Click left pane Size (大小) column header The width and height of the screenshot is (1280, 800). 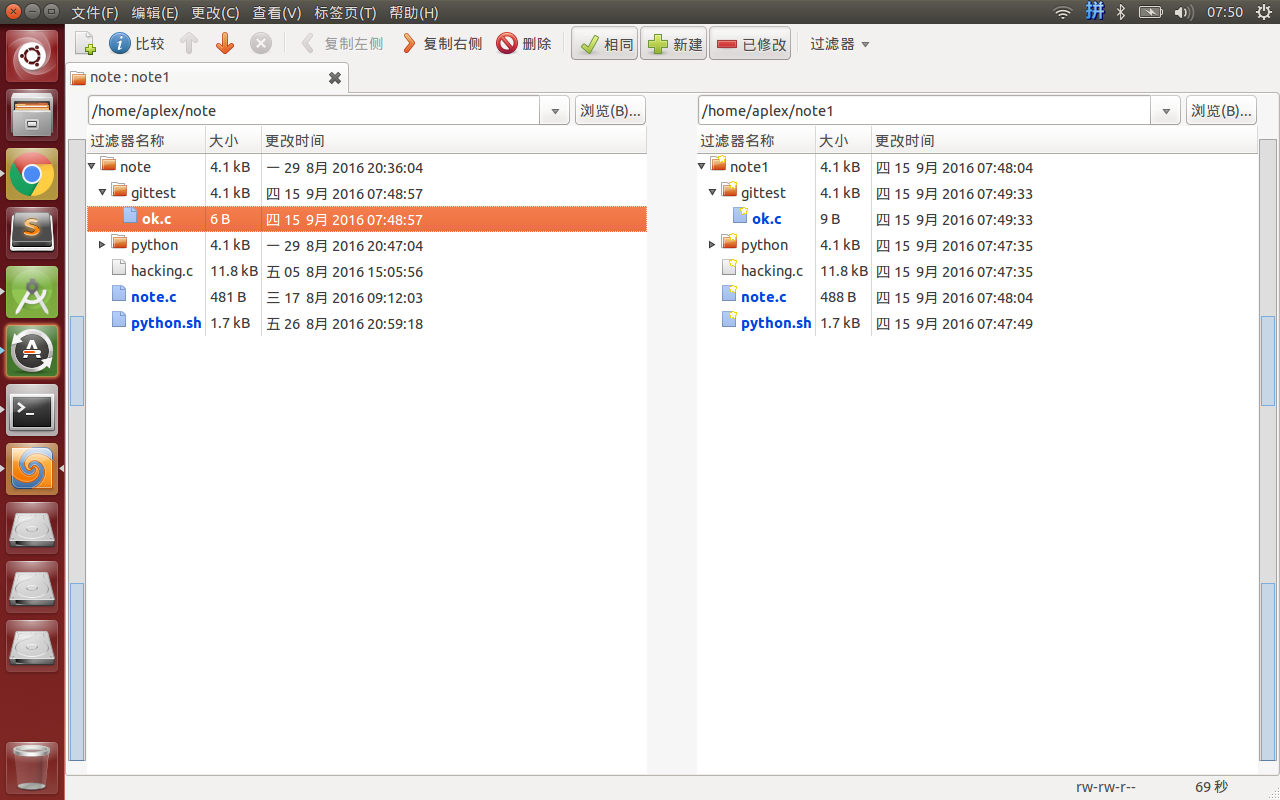point(233,141)
